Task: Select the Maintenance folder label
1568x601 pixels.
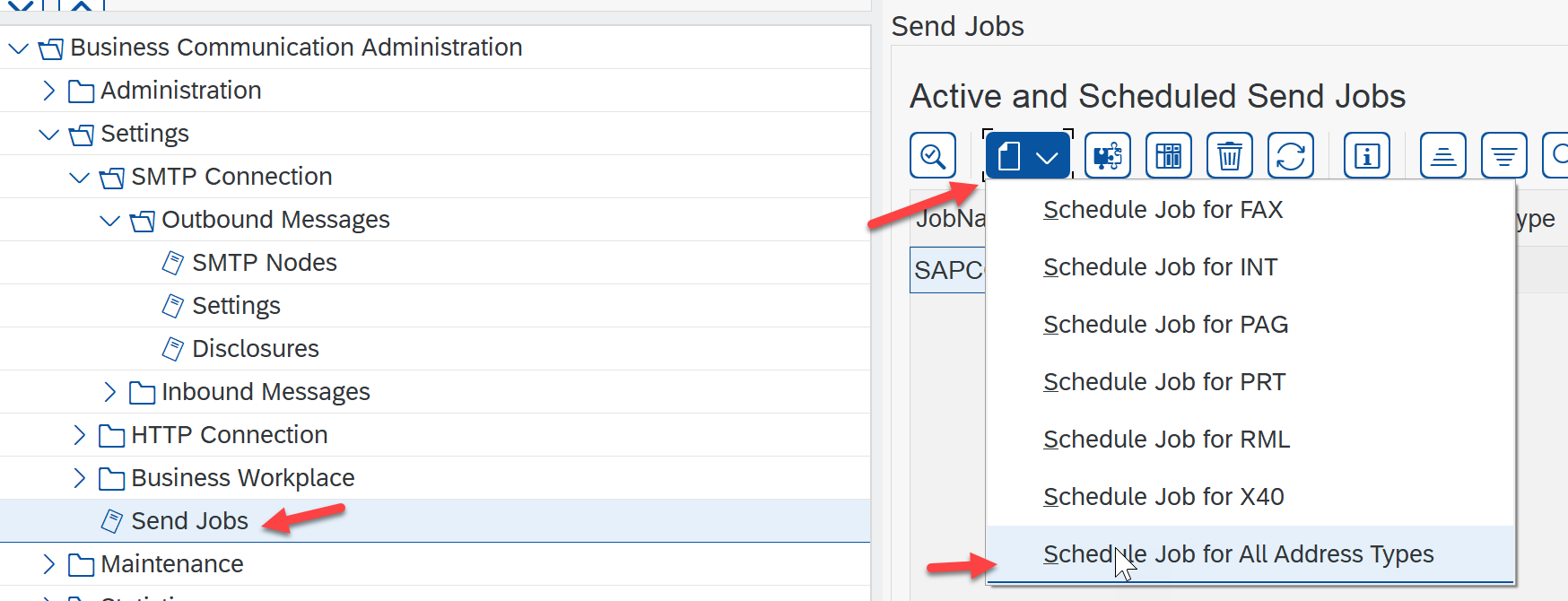Action: 172,564
